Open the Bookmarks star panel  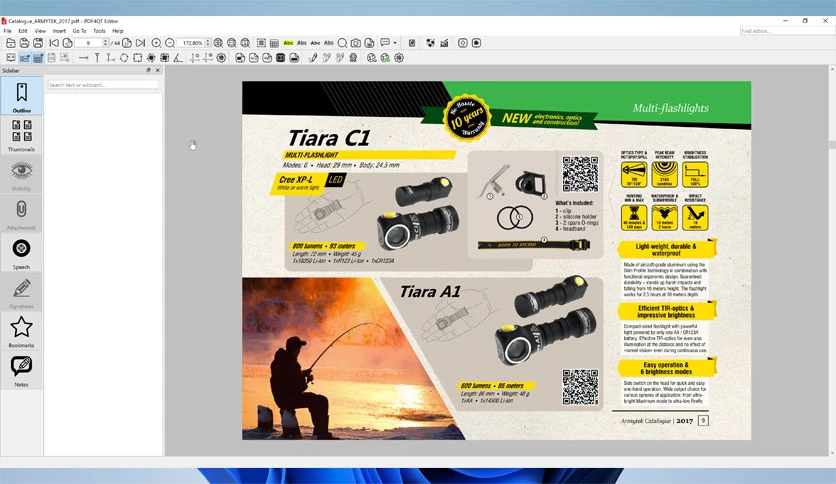21,332
